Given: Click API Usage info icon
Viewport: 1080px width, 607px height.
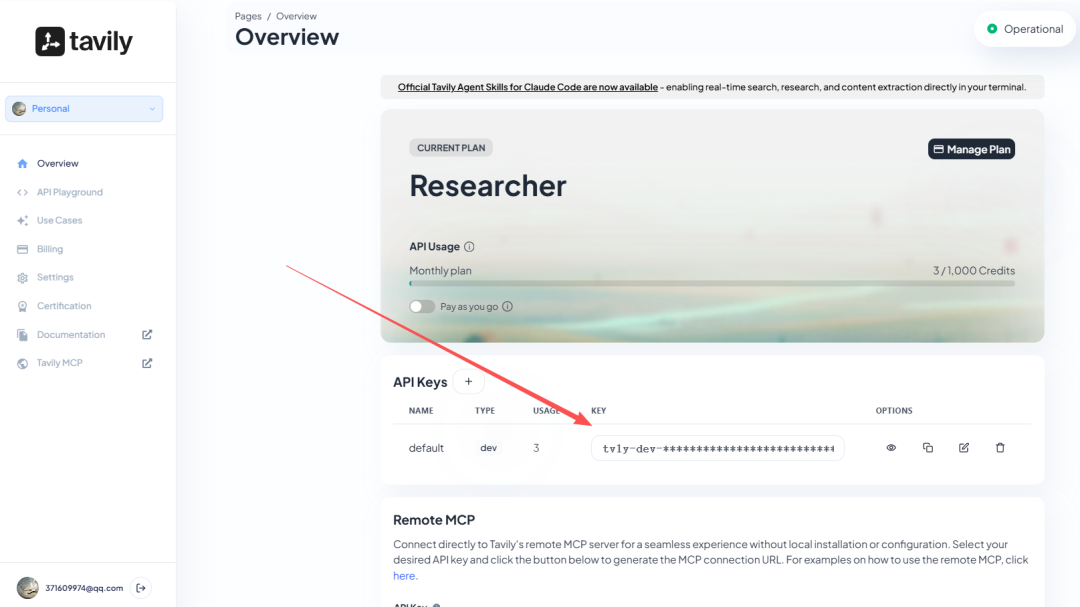Looking at the screenshot, I should (x=469, y=247).
